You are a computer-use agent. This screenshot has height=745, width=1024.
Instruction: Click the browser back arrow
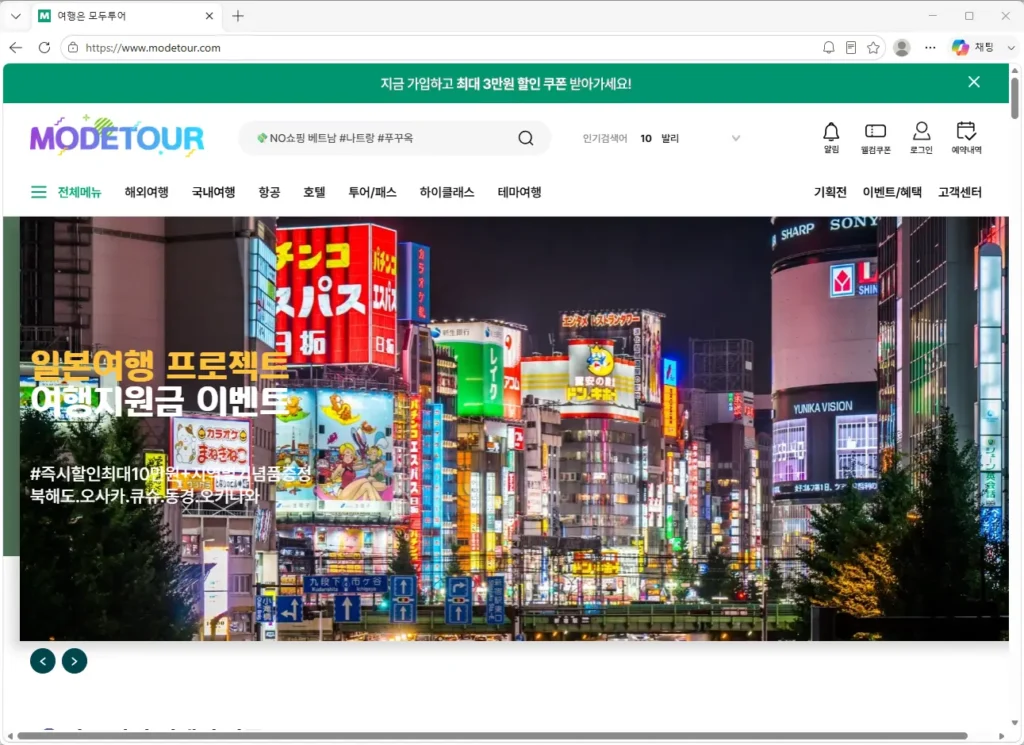16,48
